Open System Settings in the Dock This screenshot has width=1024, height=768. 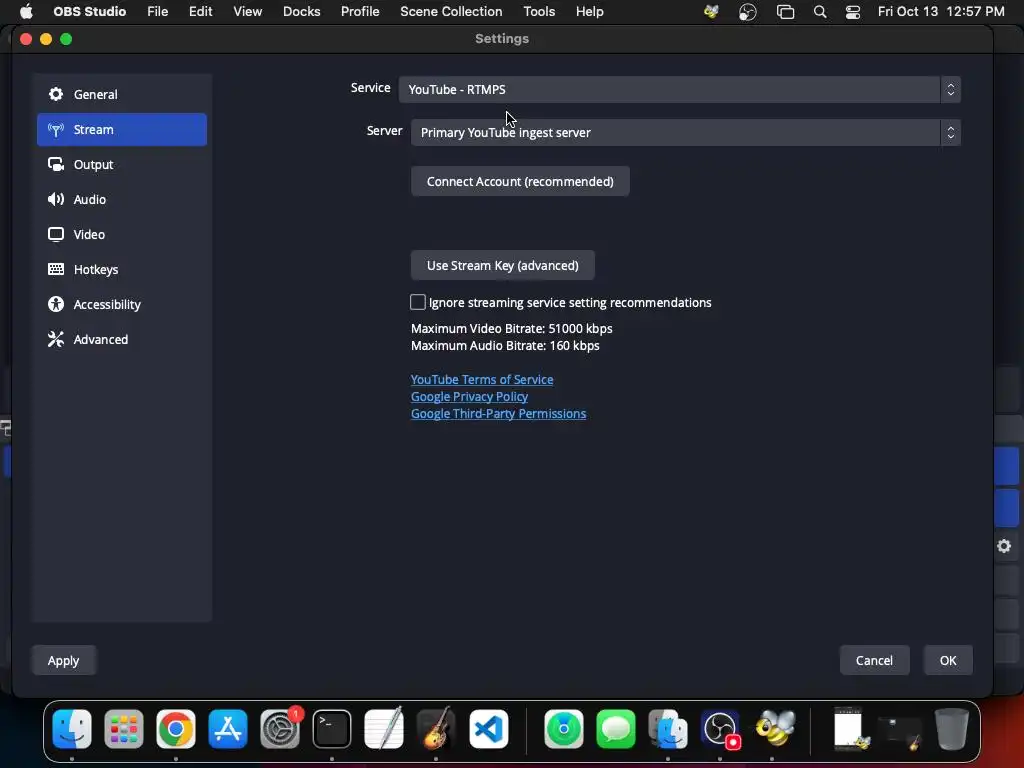[280, 728]
